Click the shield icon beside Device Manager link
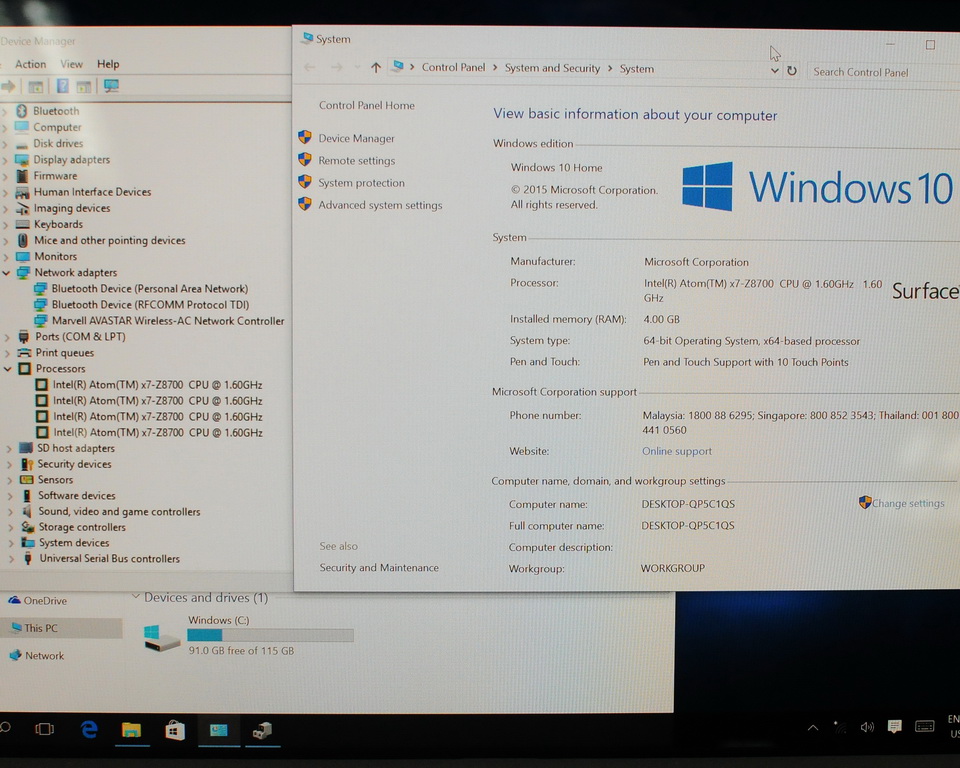The image size is (960, 768). click(x=305, y=137)
